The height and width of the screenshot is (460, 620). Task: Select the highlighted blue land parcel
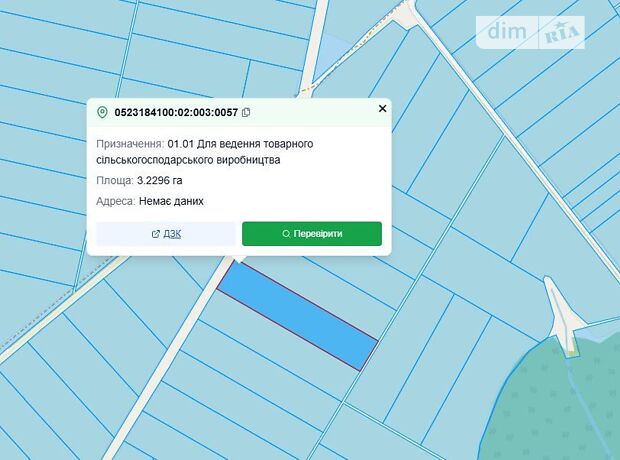[x=297, y=316]
